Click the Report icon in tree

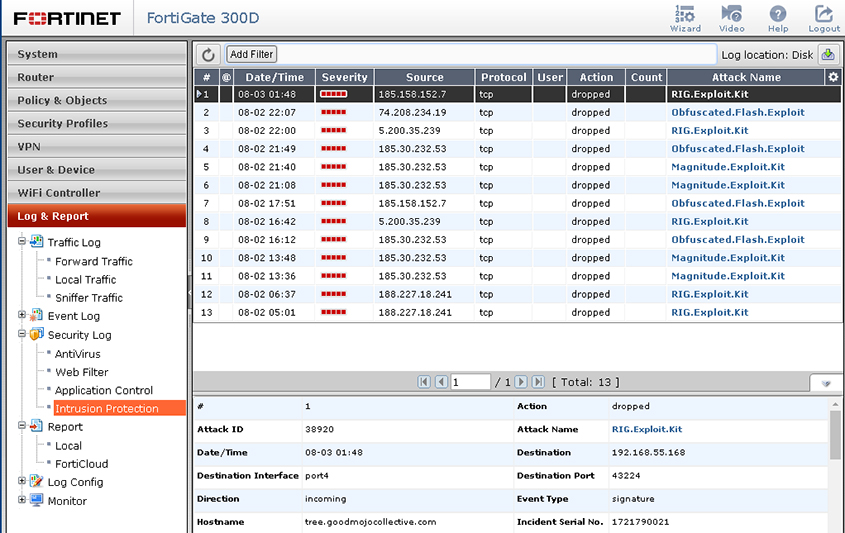coord(36,426)
